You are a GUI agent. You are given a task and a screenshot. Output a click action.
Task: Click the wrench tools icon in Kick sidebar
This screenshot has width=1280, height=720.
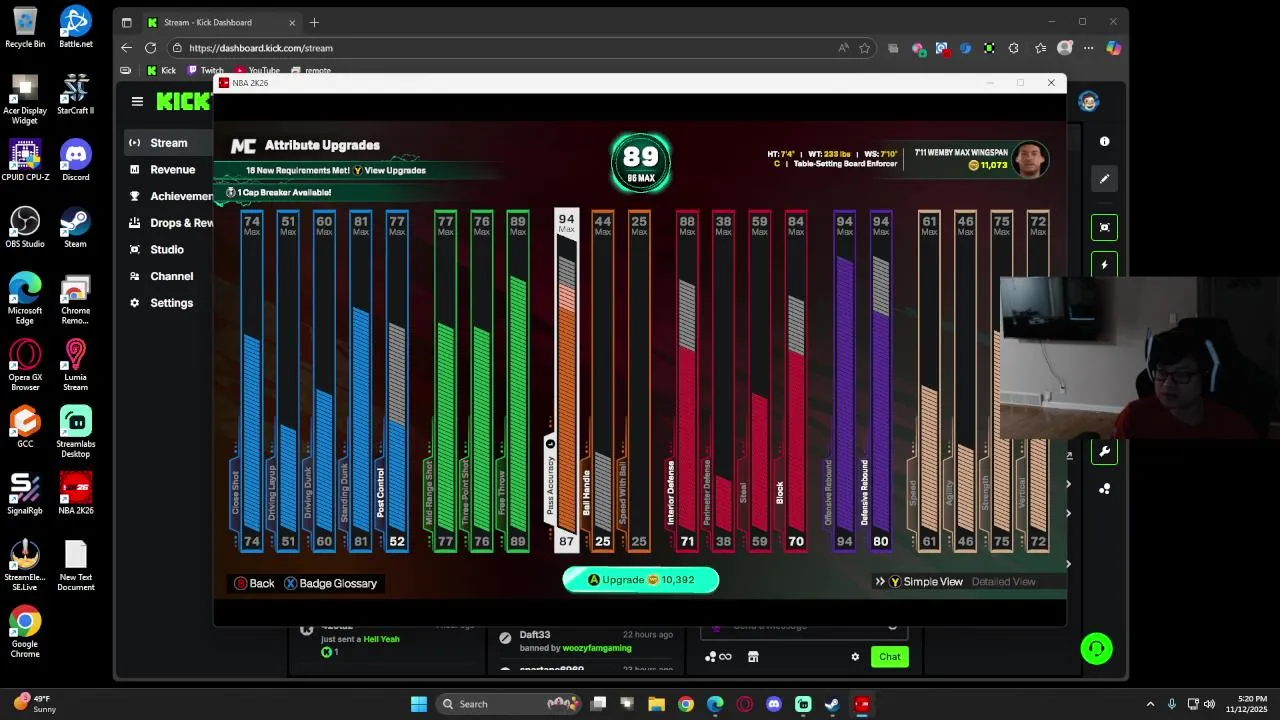1104,451
